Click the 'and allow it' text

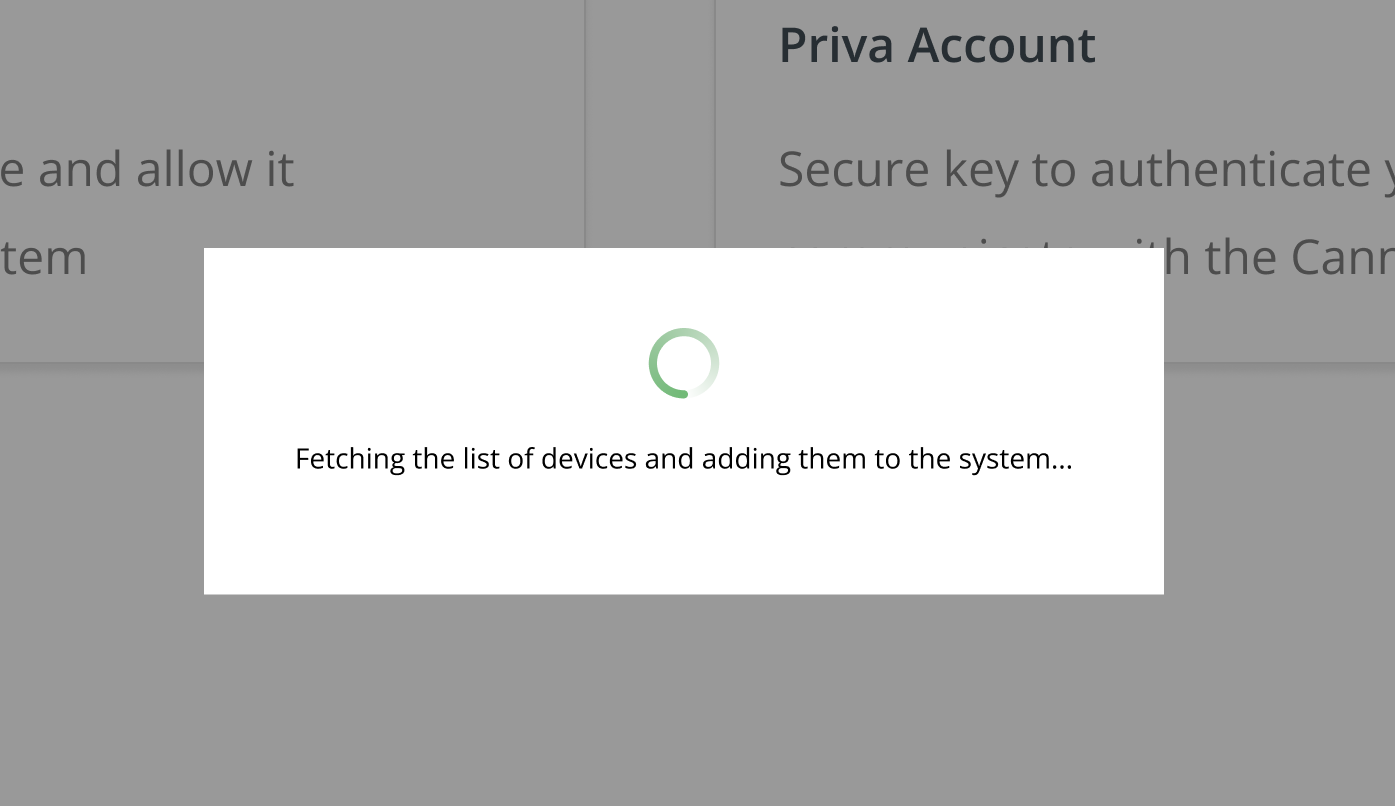pyautogui.click(x=165, y=169)
